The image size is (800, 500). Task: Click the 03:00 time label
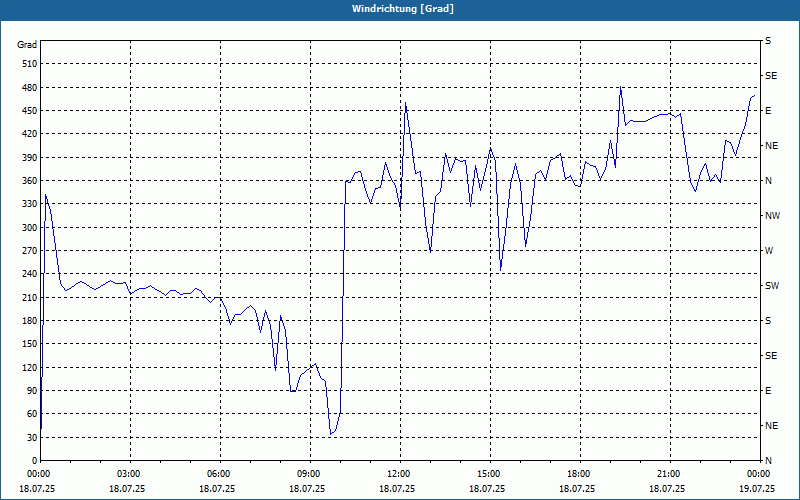131,474
